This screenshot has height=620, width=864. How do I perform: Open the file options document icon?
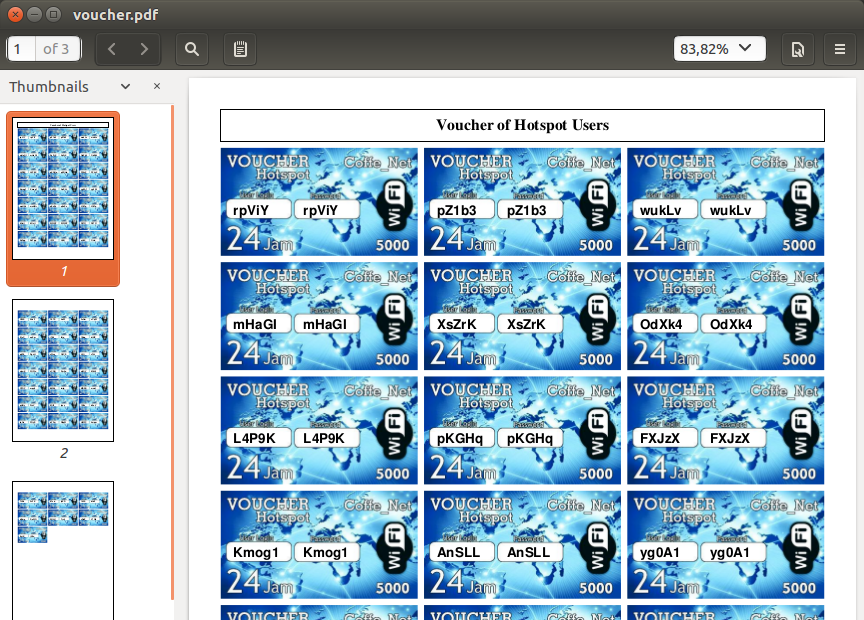(x=798, y=49)
